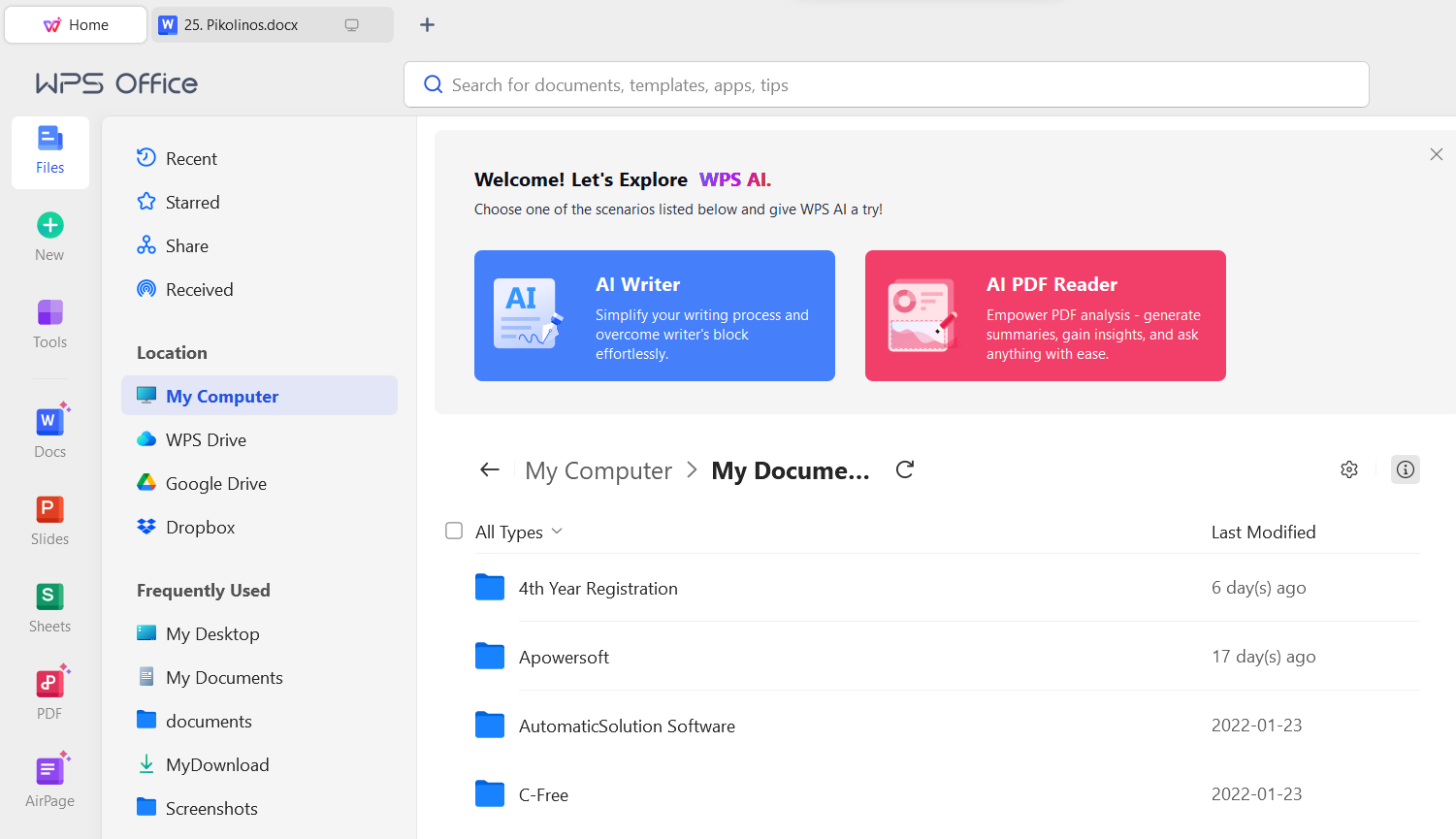
Task: Check the select-all files checkbox
Action: coord(454,532)
